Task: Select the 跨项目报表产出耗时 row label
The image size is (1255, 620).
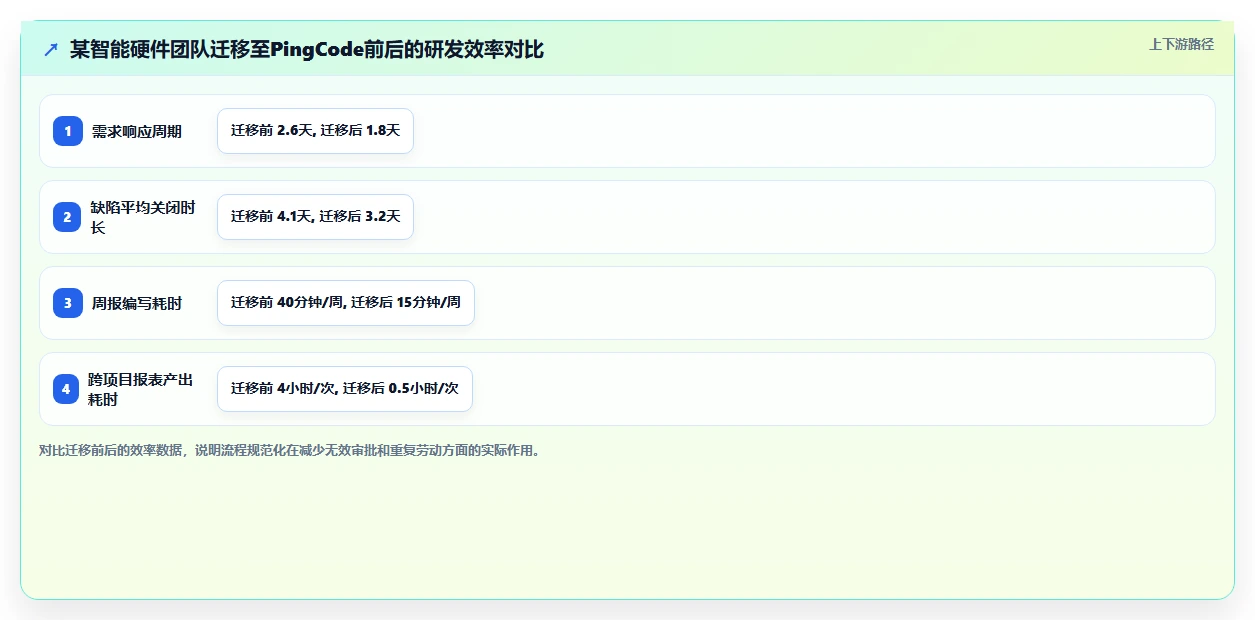Action: [141, 389]
